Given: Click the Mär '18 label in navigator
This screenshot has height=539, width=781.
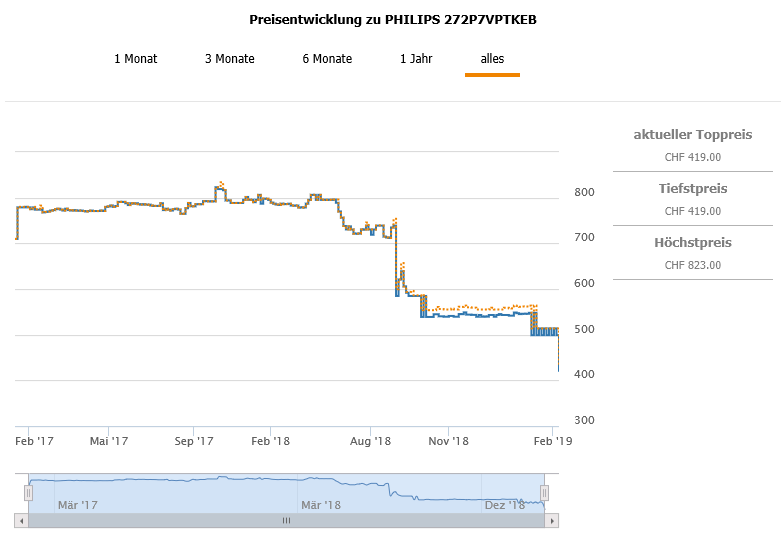Looking at the screenshot, I should point(321,505).
